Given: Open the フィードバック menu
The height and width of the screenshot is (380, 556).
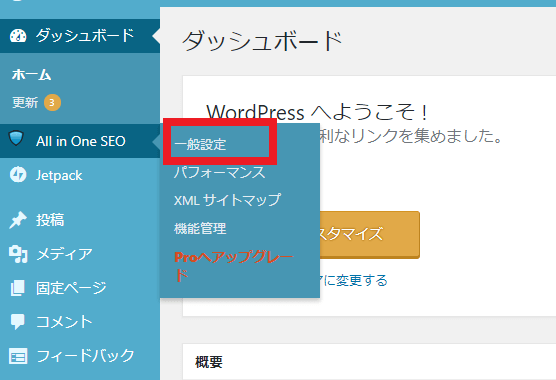Looking at the screenshot, I should pos(85,356).
